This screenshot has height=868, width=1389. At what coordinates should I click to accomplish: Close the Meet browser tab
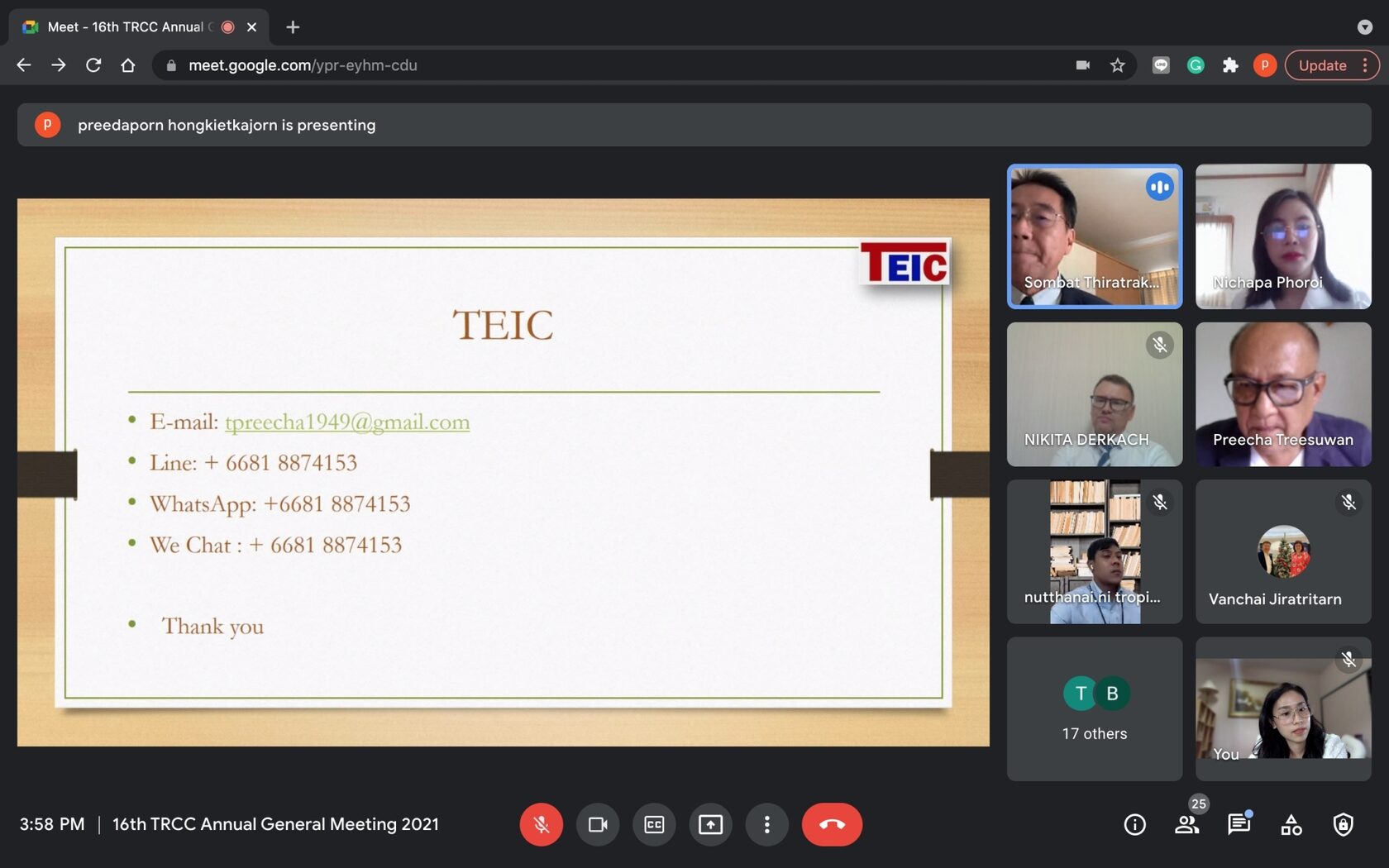[x=252, y=27]
